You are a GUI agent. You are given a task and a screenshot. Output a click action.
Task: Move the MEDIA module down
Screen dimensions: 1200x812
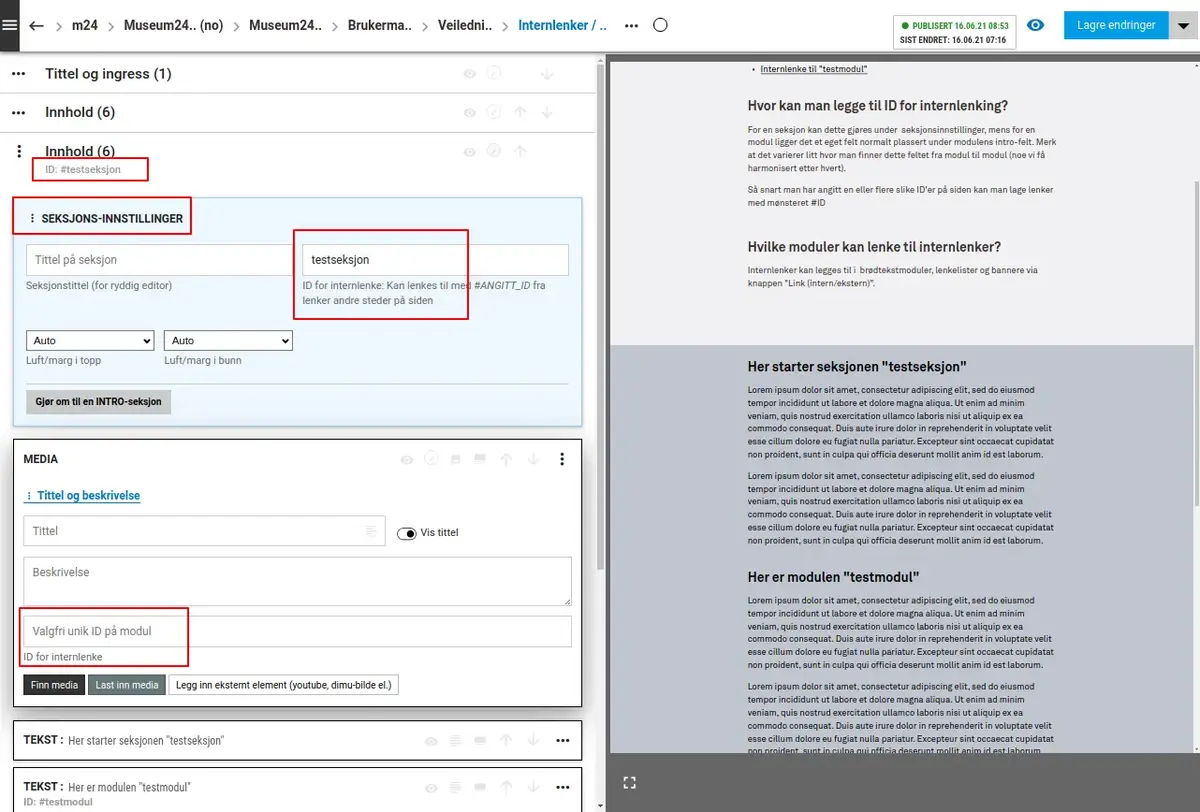(533, 460)
